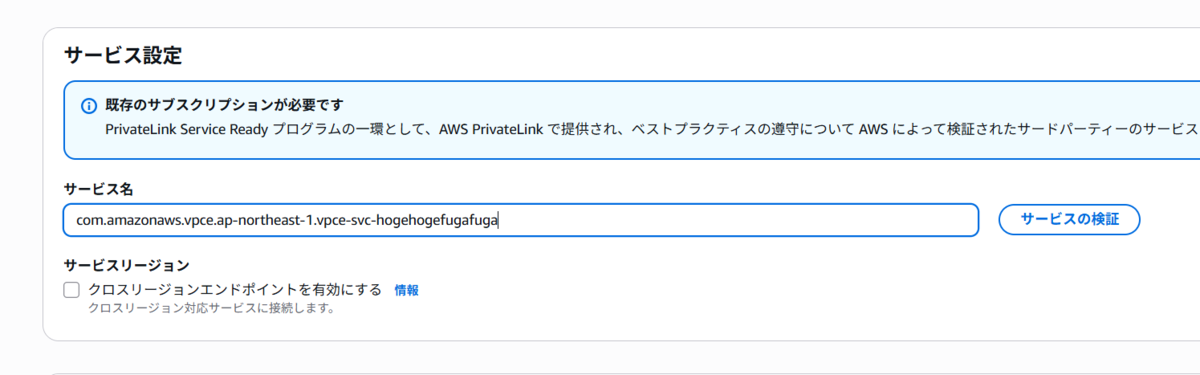Click the blinking cursor at end of service name
Screen dimensions: 1200x375
[498, 220]
